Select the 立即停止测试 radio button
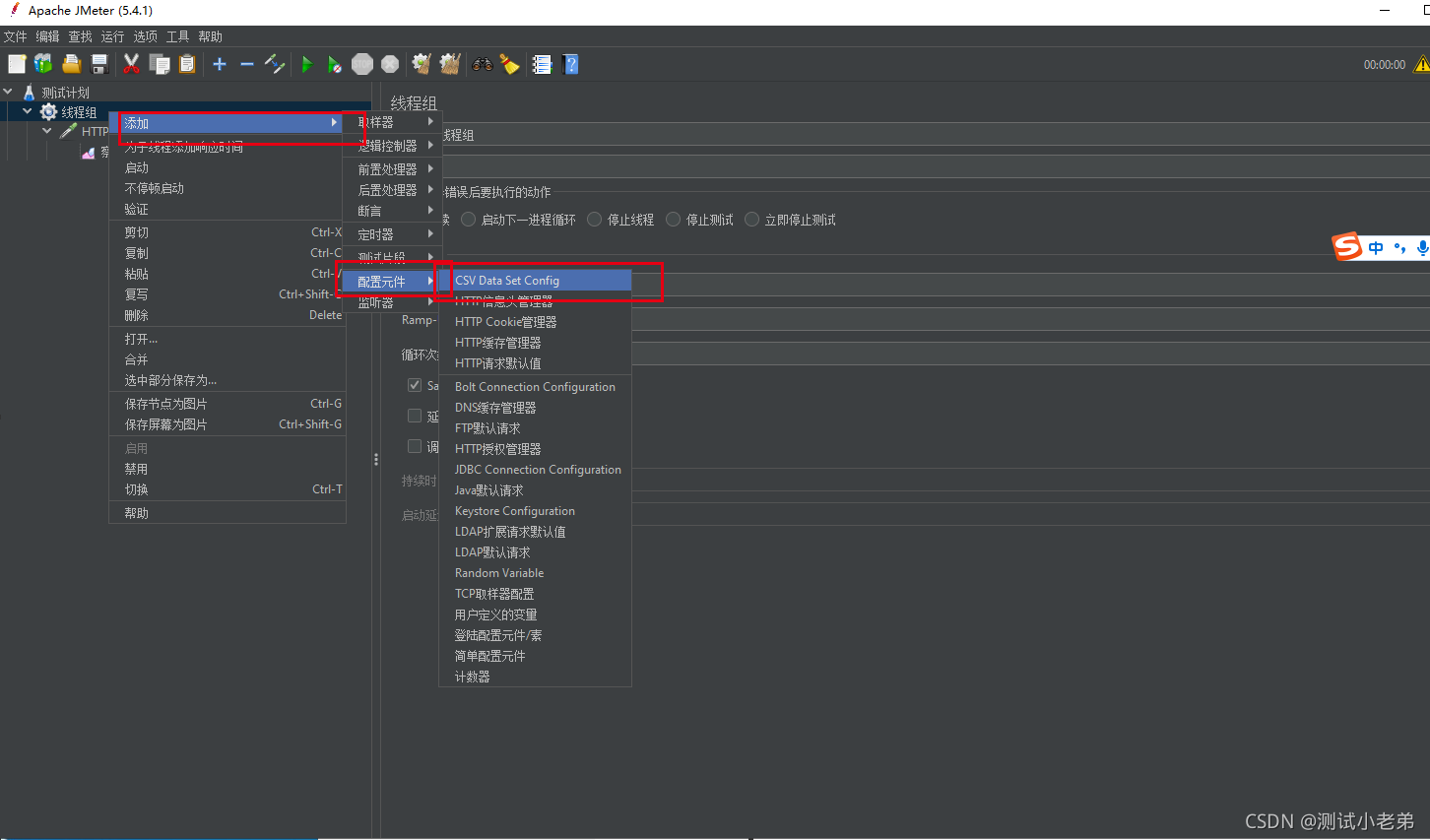1430x840 pixels. click(x=752, y=220)
